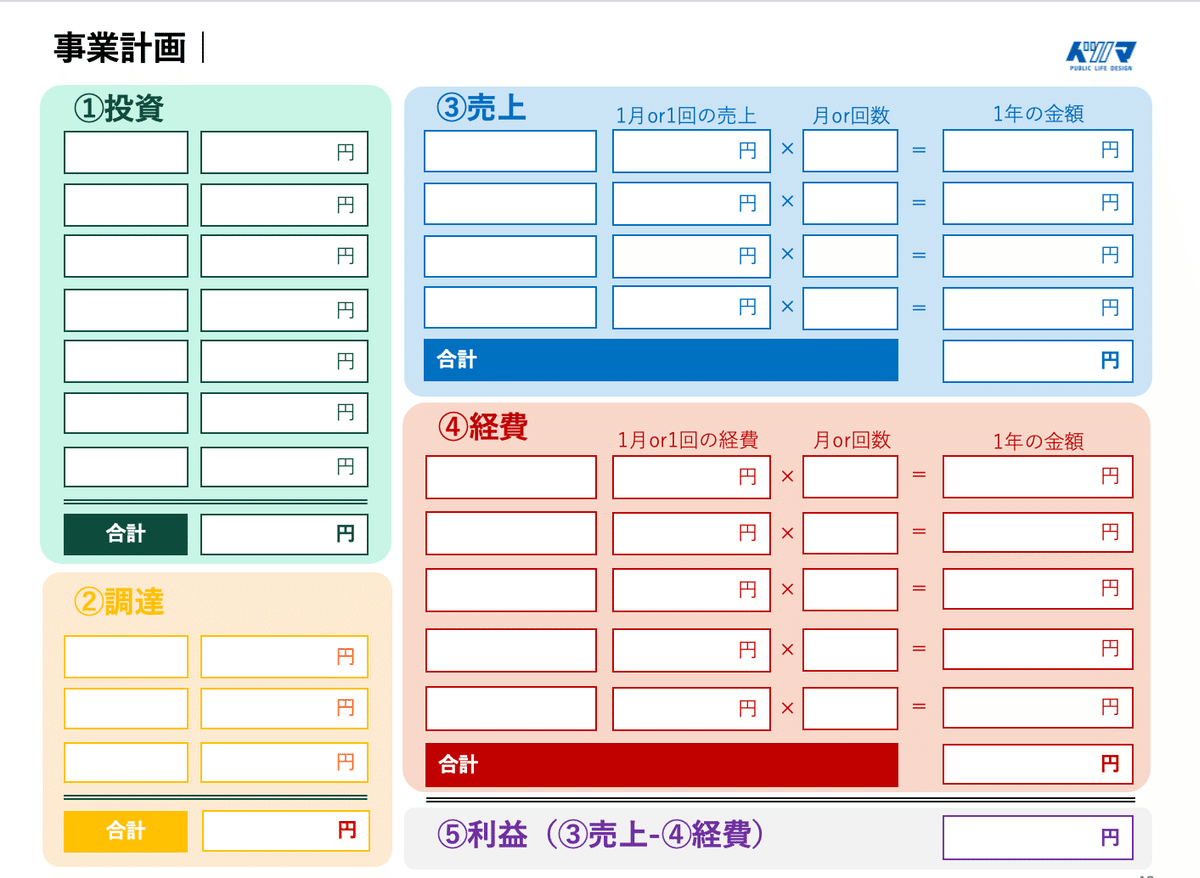The image size is (1200, 878).
Task: Click the × symbol in first 売上 row
Action: pyautogui.click(x=787, y=150)
